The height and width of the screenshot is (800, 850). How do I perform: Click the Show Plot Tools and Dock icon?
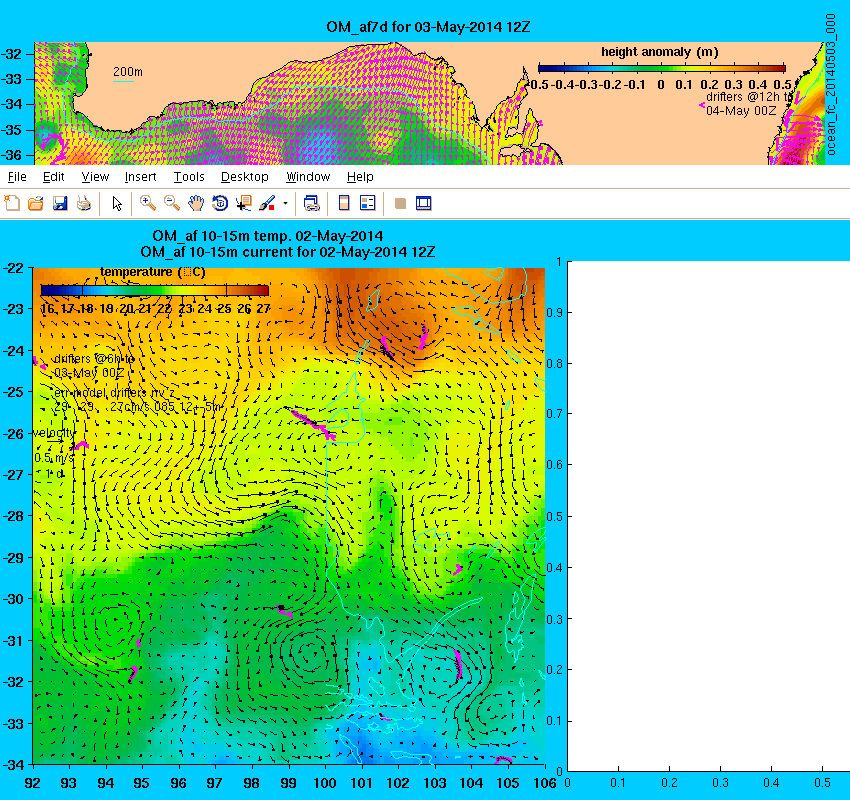tap(423, 203)
